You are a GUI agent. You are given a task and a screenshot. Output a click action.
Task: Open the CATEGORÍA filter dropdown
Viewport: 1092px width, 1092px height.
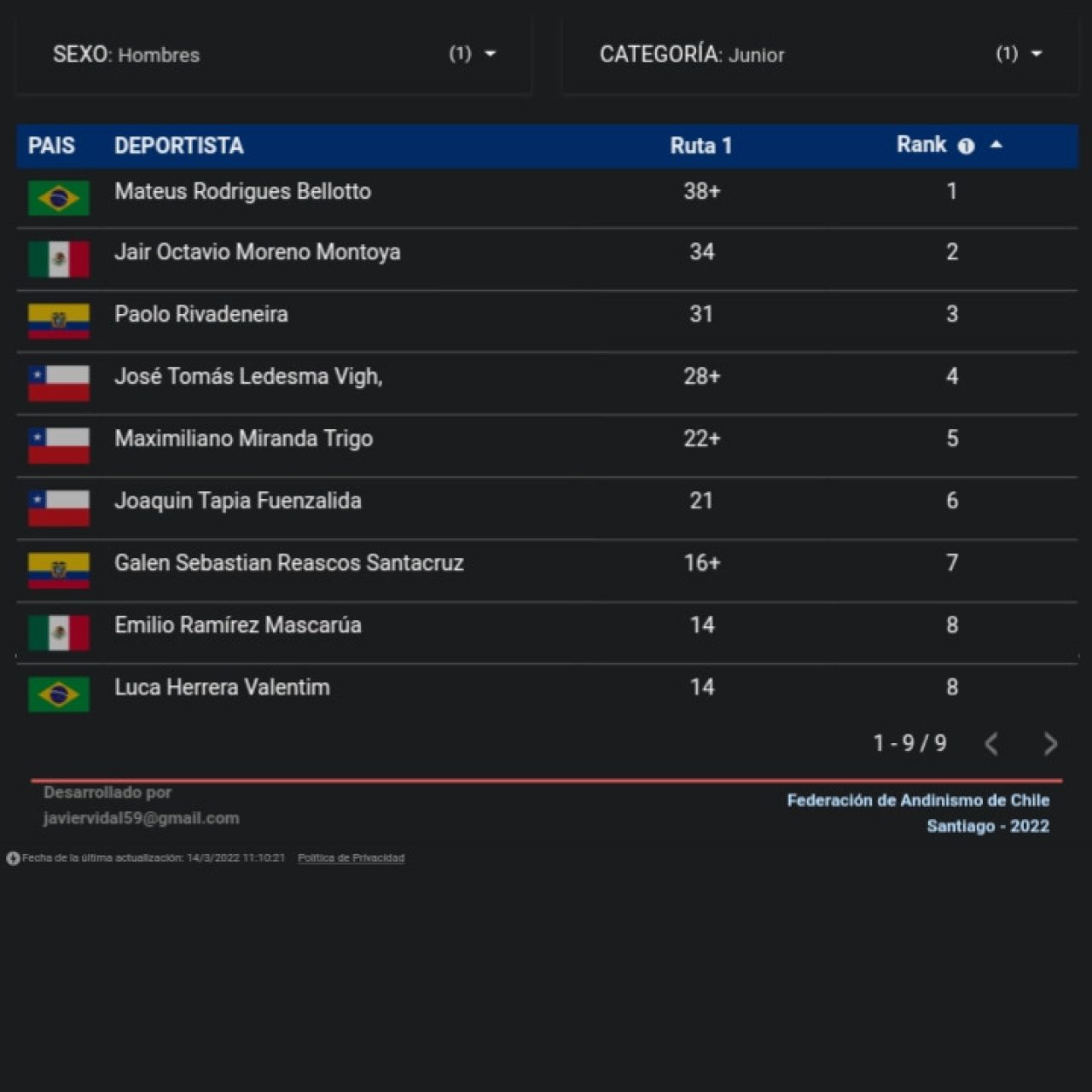pyautogui.click(x=819, y=55)
